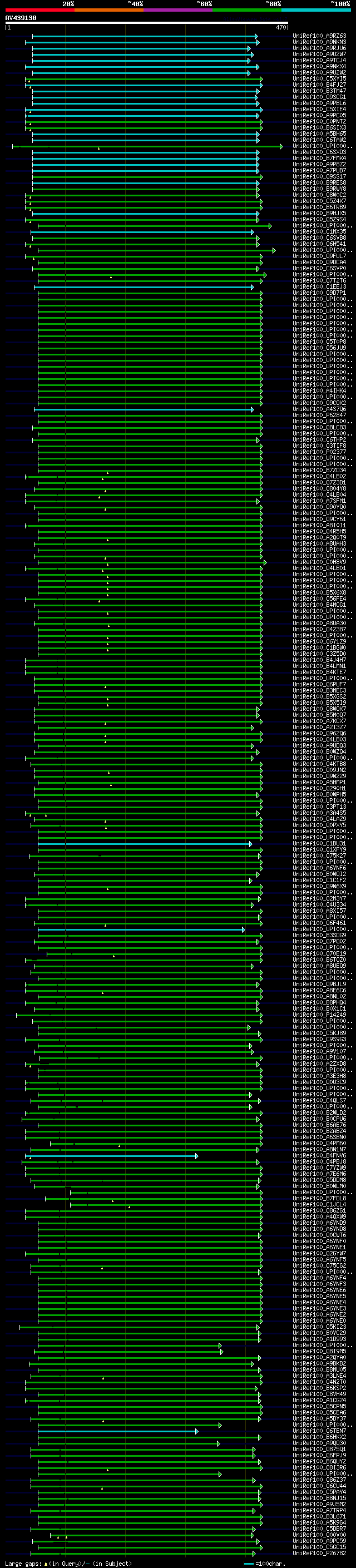Open the UniRef100_Q6H541 hit label
This screenshot has height=1568, width=356.
(x=319, y=244)
